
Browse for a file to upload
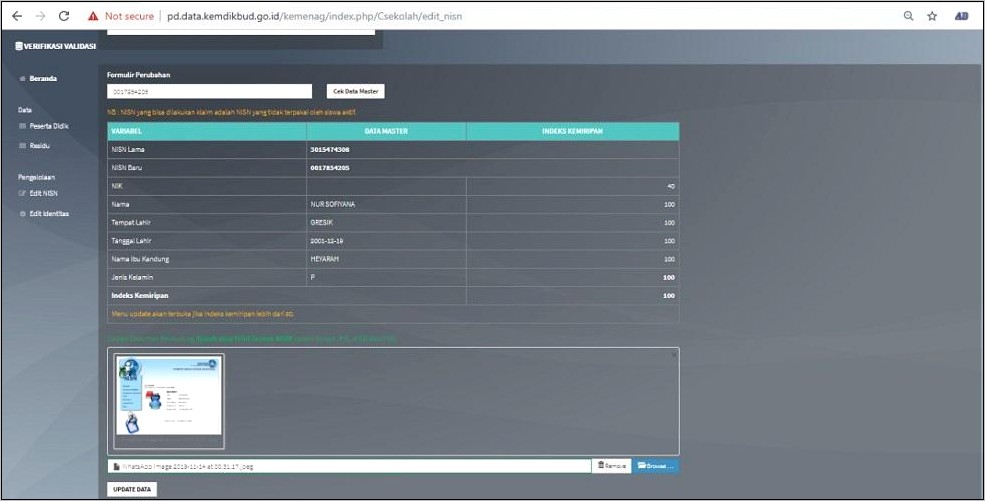coord(656,466)
